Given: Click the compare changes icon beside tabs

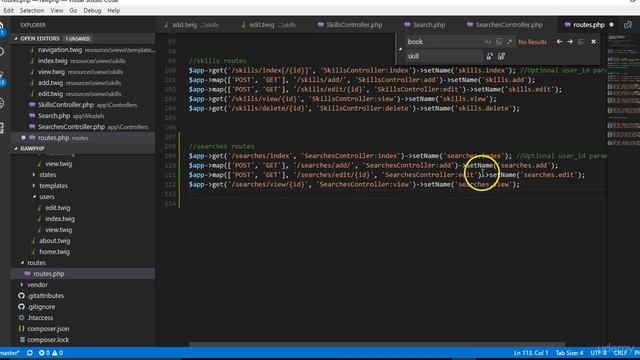Looking at the screenshot, I should 628,25.
